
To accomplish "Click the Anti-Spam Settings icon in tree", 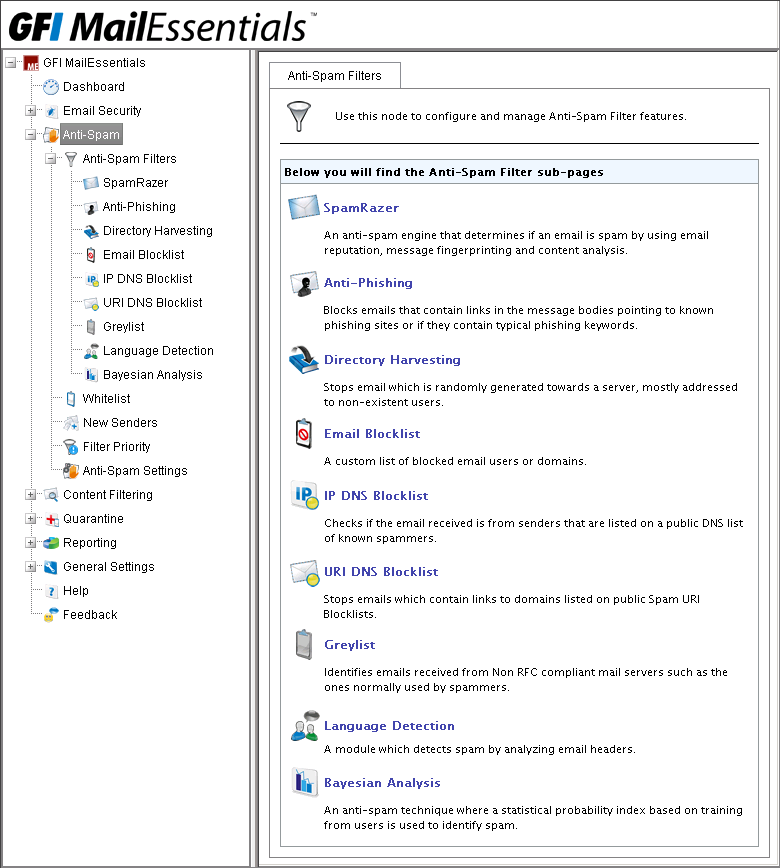I will click(x=71, y=471).
